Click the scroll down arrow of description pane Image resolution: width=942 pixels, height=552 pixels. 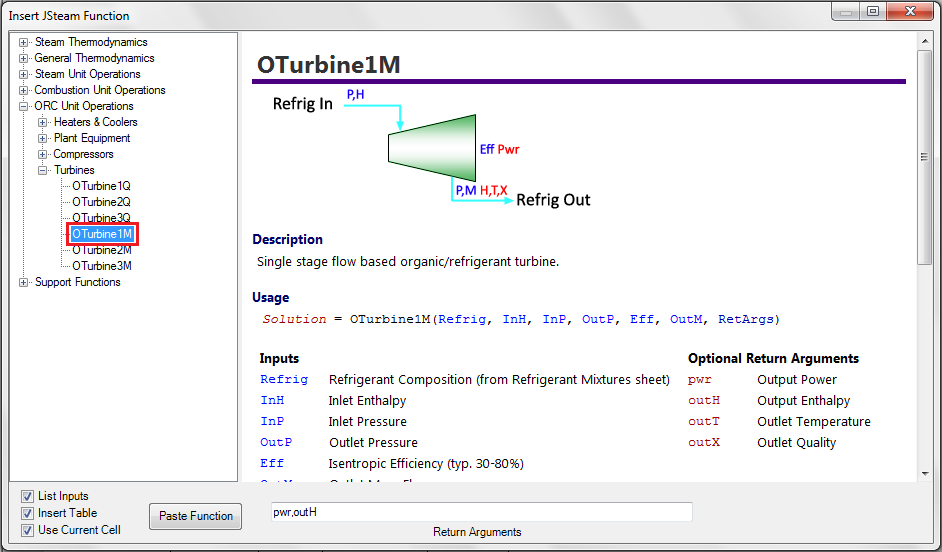tap(925, 474)
